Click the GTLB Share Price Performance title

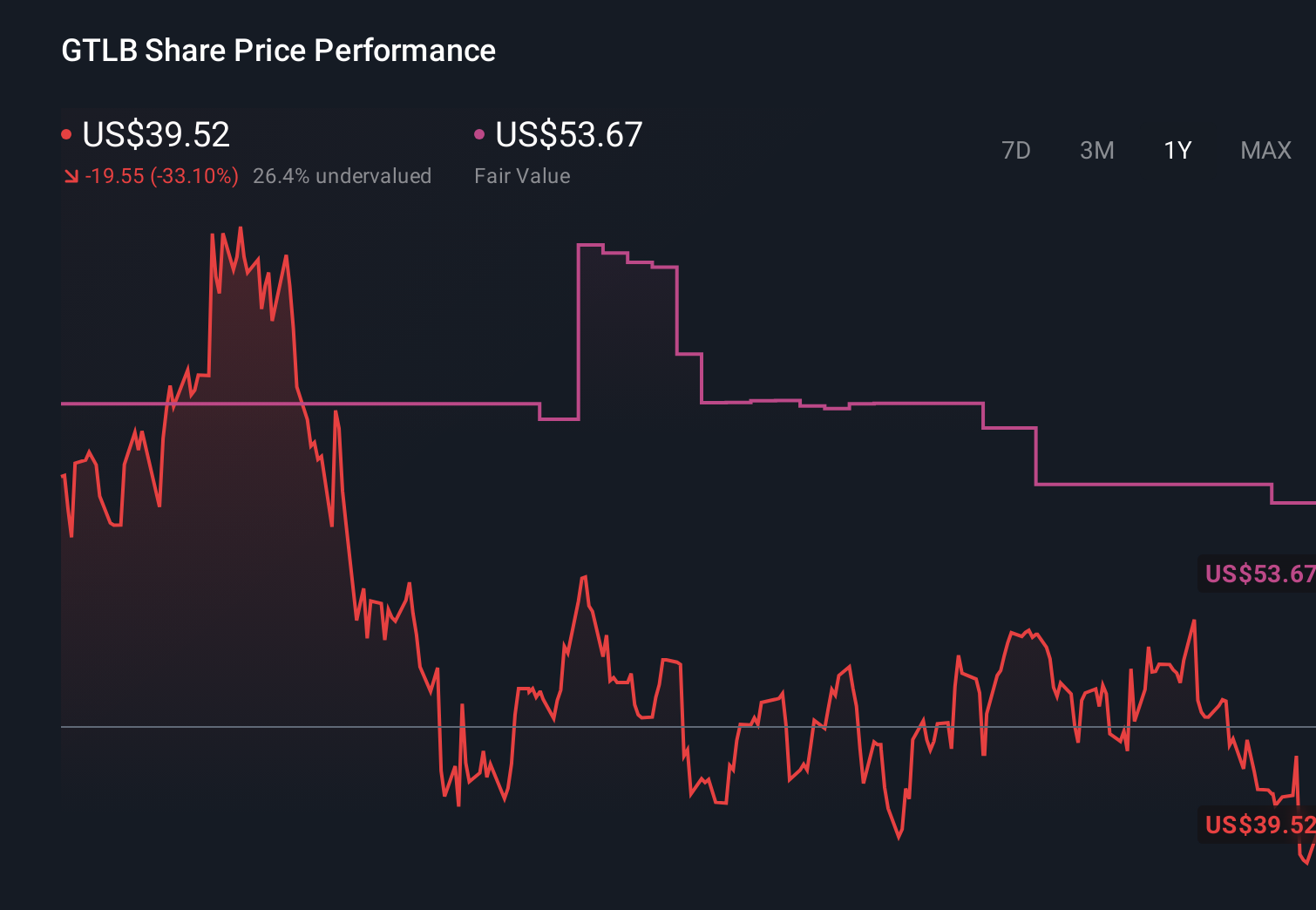(x=277, y=51)
